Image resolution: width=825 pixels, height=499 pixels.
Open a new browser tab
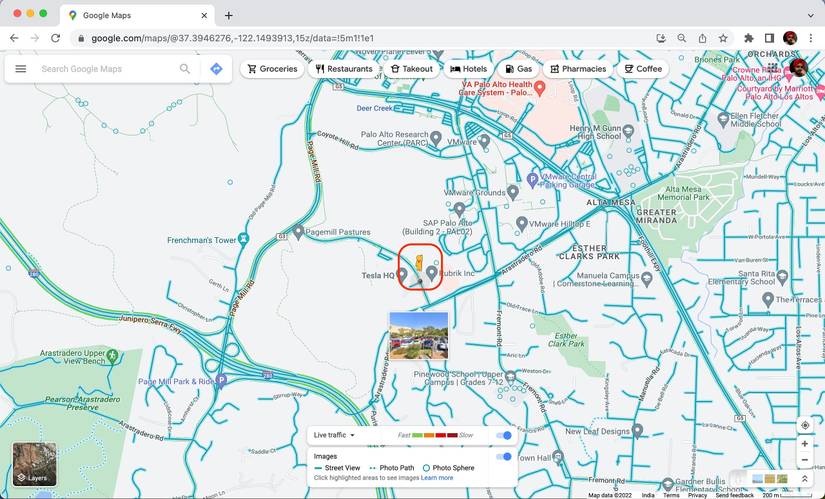tap(228, 15)
